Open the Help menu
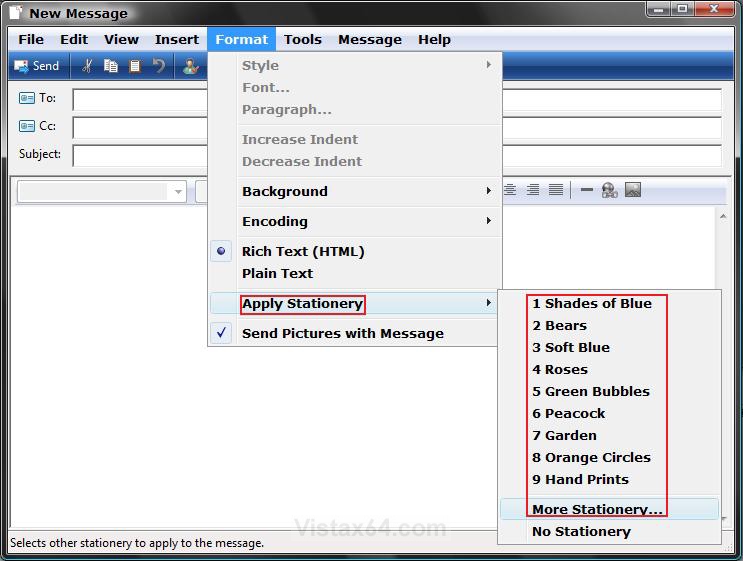This screenshot has height=561, width=743. pyautogui.click(x=434, y=39)
